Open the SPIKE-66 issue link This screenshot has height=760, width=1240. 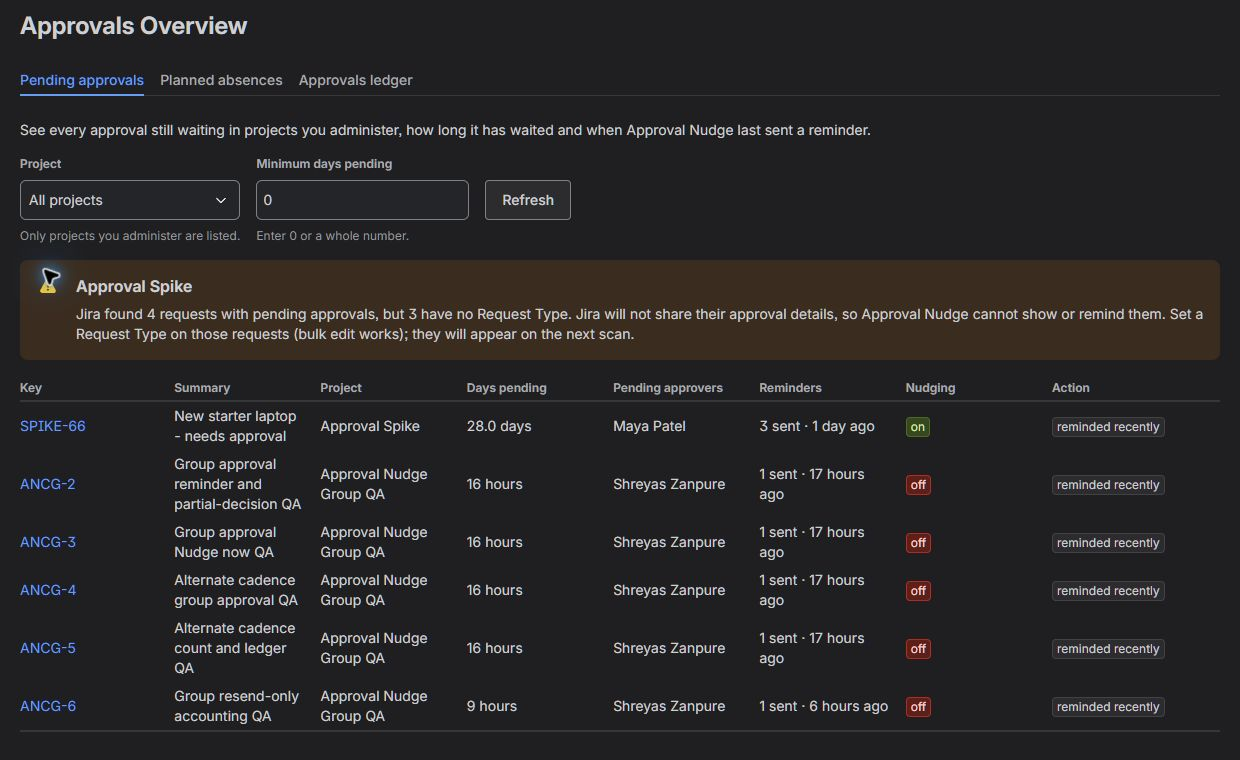click(x=53, y=426)
